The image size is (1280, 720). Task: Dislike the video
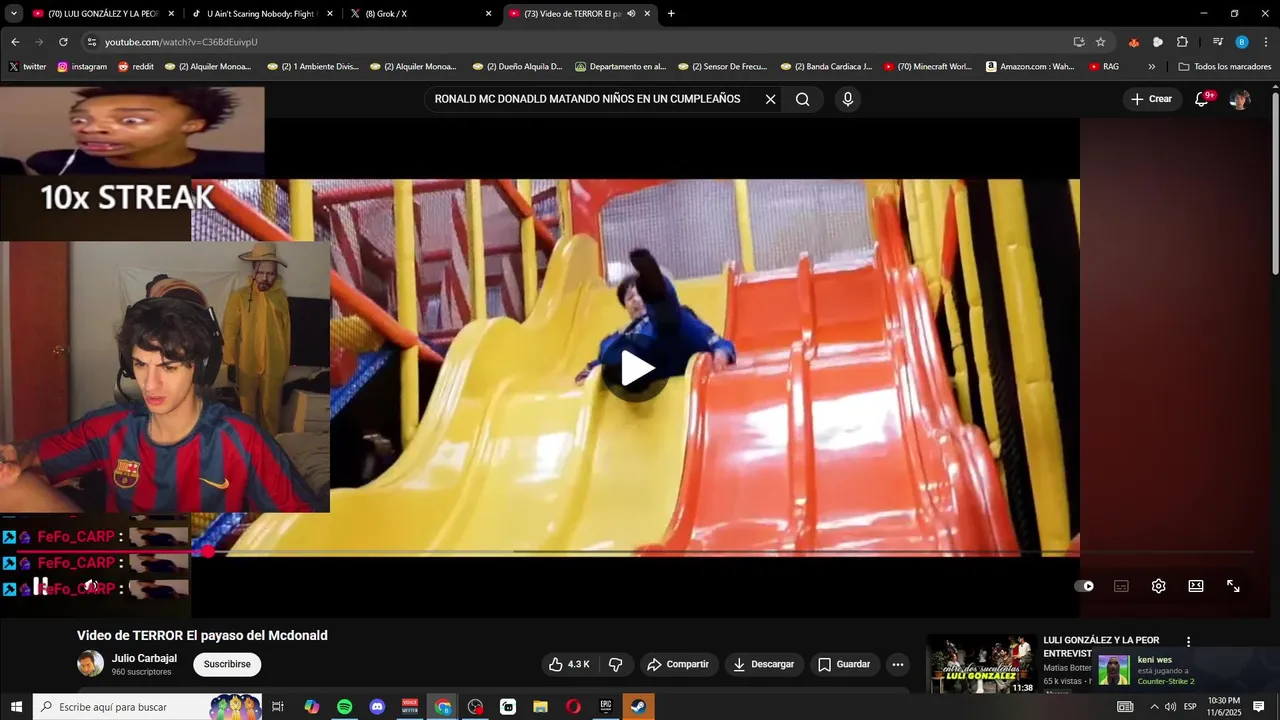[616, 664]
